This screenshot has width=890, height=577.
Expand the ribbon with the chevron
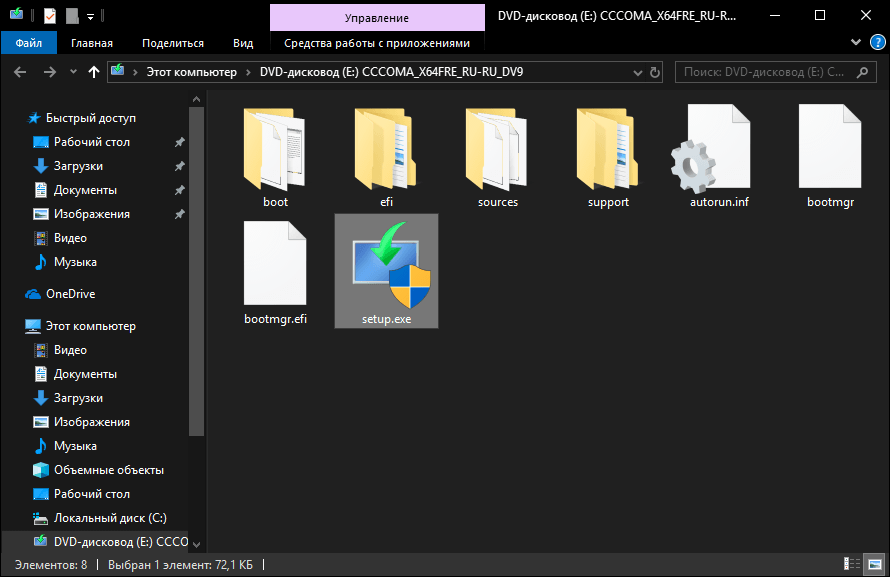[856, 42]
